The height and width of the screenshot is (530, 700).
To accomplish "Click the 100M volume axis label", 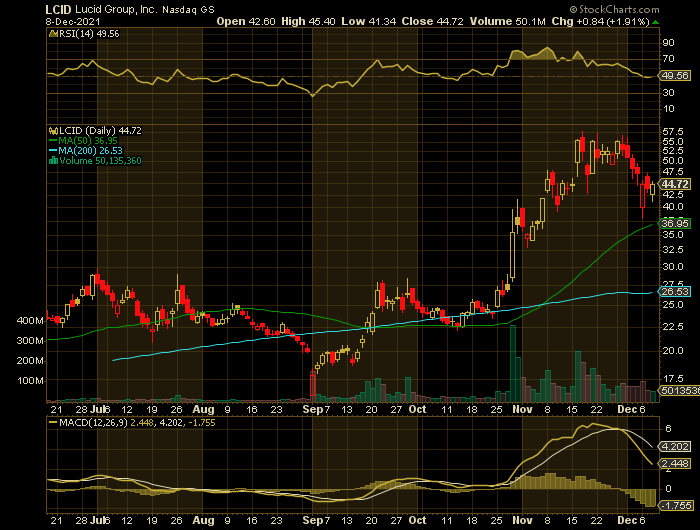I will click(x=30, y=381).
